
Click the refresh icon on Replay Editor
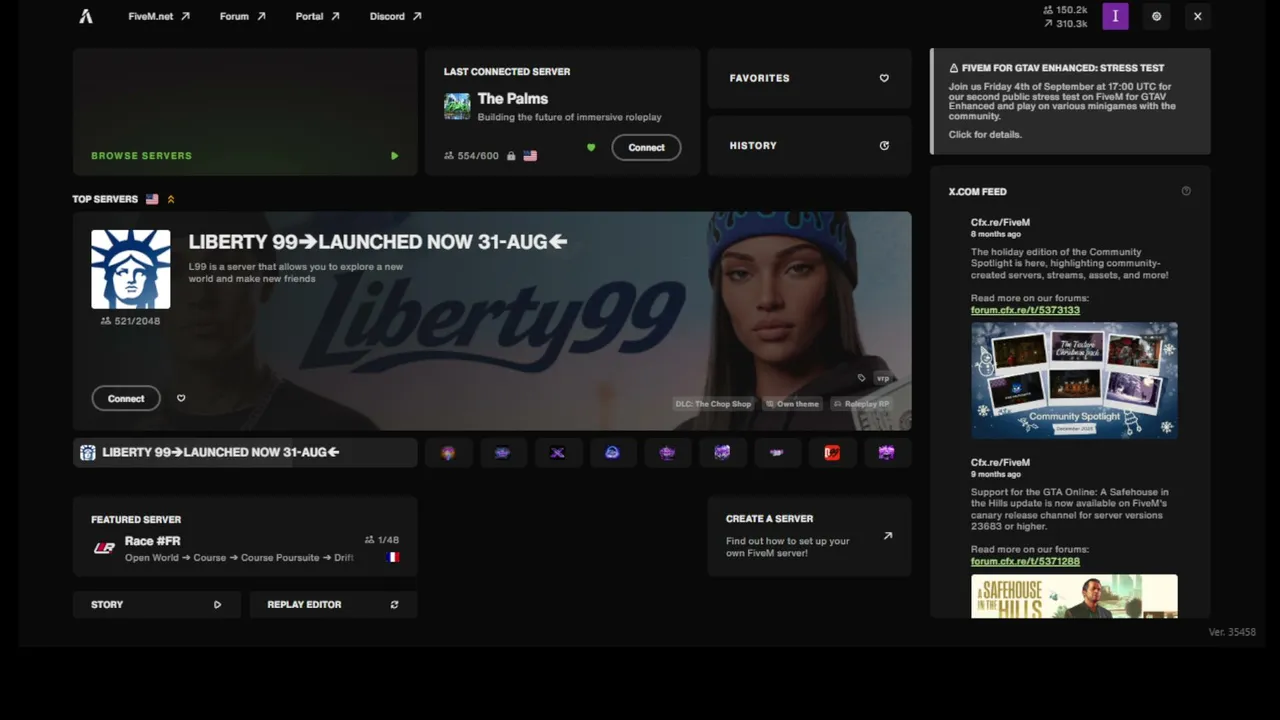(x=394, y=604)
